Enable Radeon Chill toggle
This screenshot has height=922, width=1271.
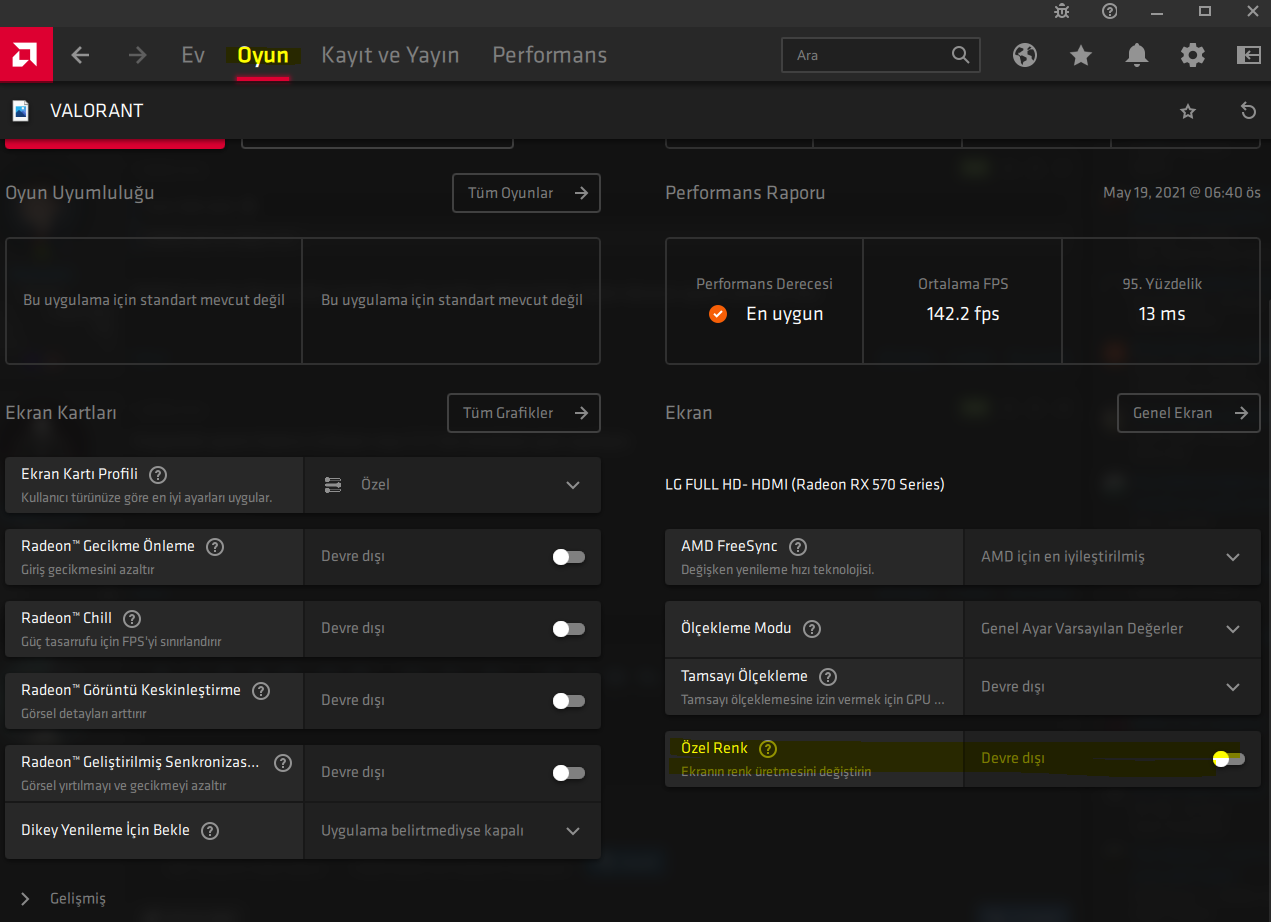pos(569,629)
